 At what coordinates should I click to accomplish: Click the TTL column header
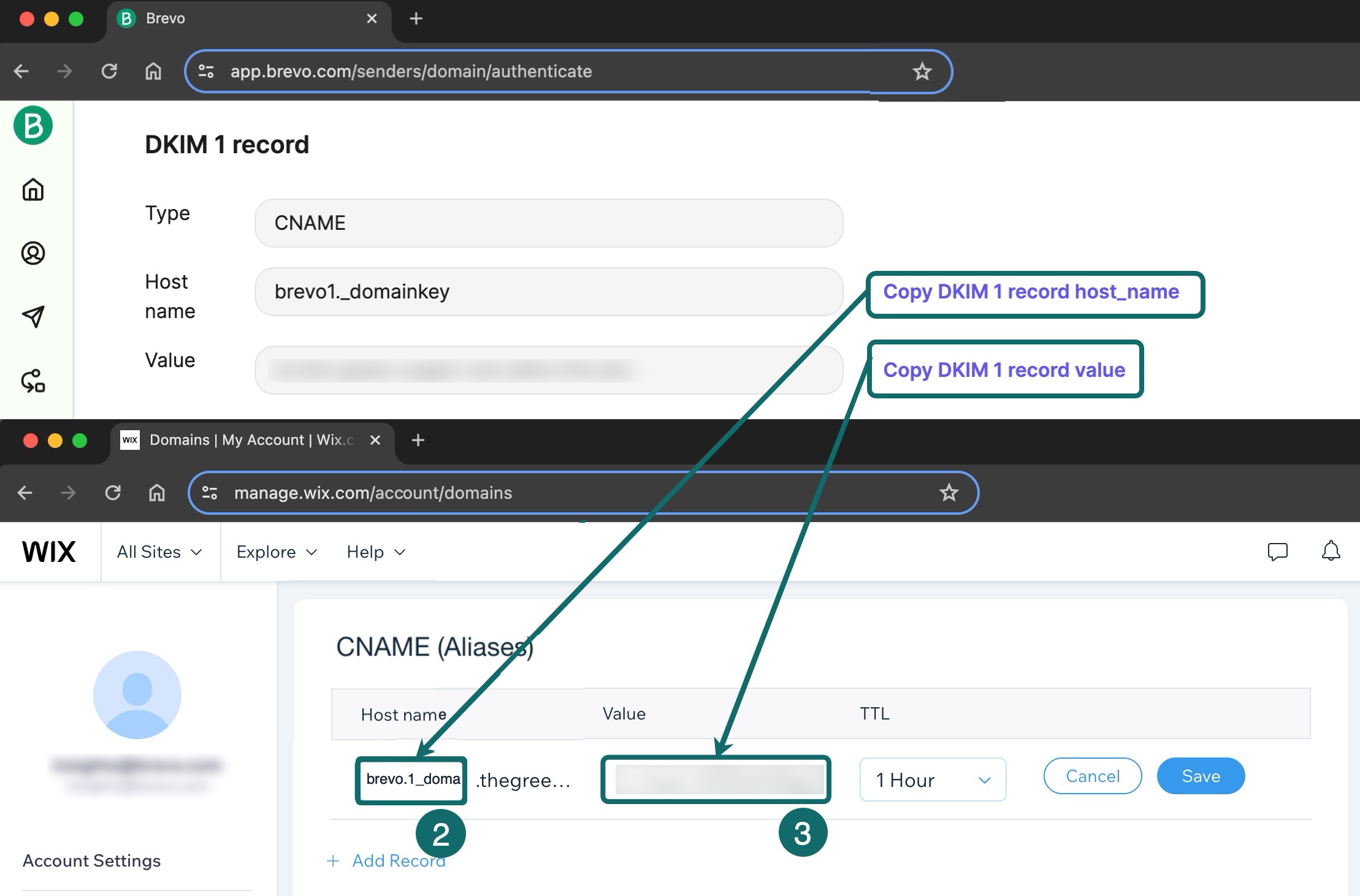[x=874, y=713]
